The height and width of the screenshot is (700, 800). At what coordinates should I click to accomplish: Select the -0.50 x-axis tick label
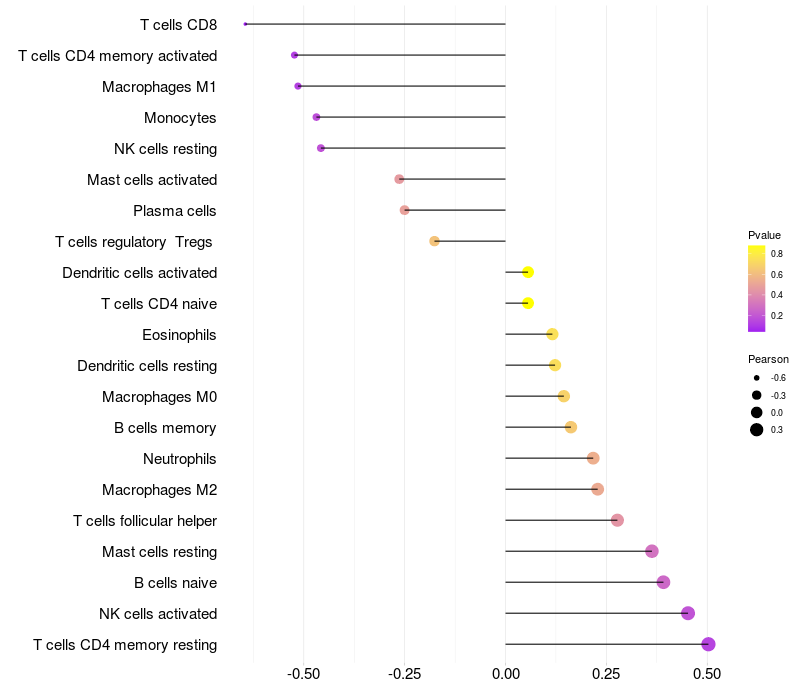click(303, 674)
